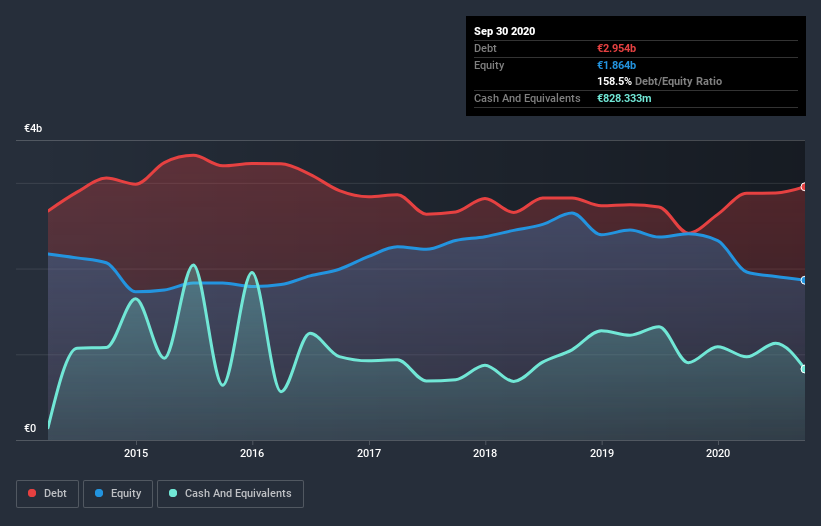Image resolution: width=821 pixels, height=526 pixels.
Task: Click the 158.5% Debt/Equity Ratio text
Action: (660, 81)
